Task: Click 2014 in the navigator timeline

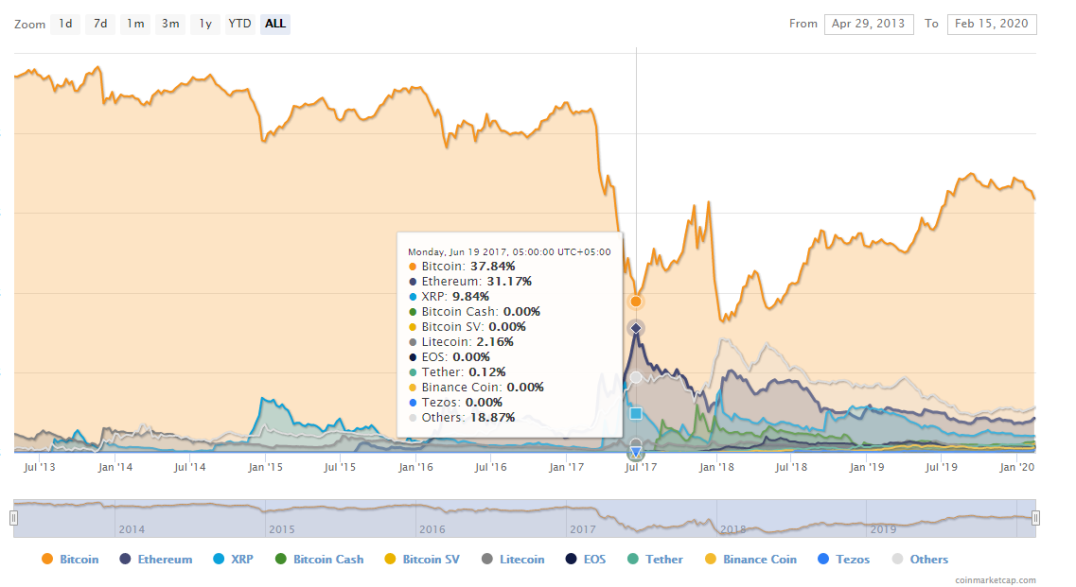Action: 132,529
